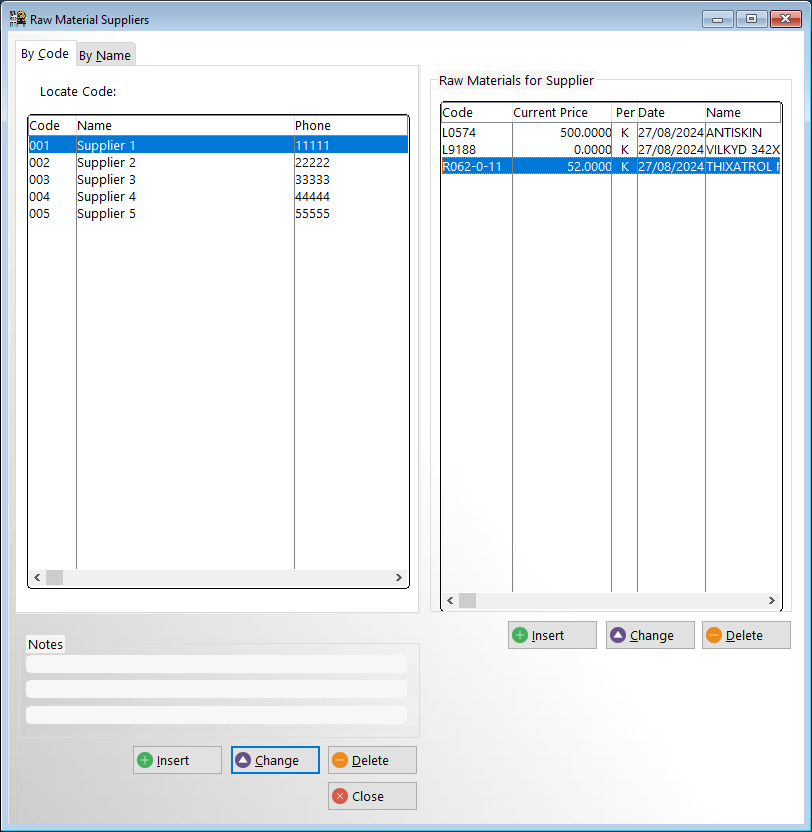Click the app icon in the title bar
The width and height of the screenshot is (812, 832).
17,19
